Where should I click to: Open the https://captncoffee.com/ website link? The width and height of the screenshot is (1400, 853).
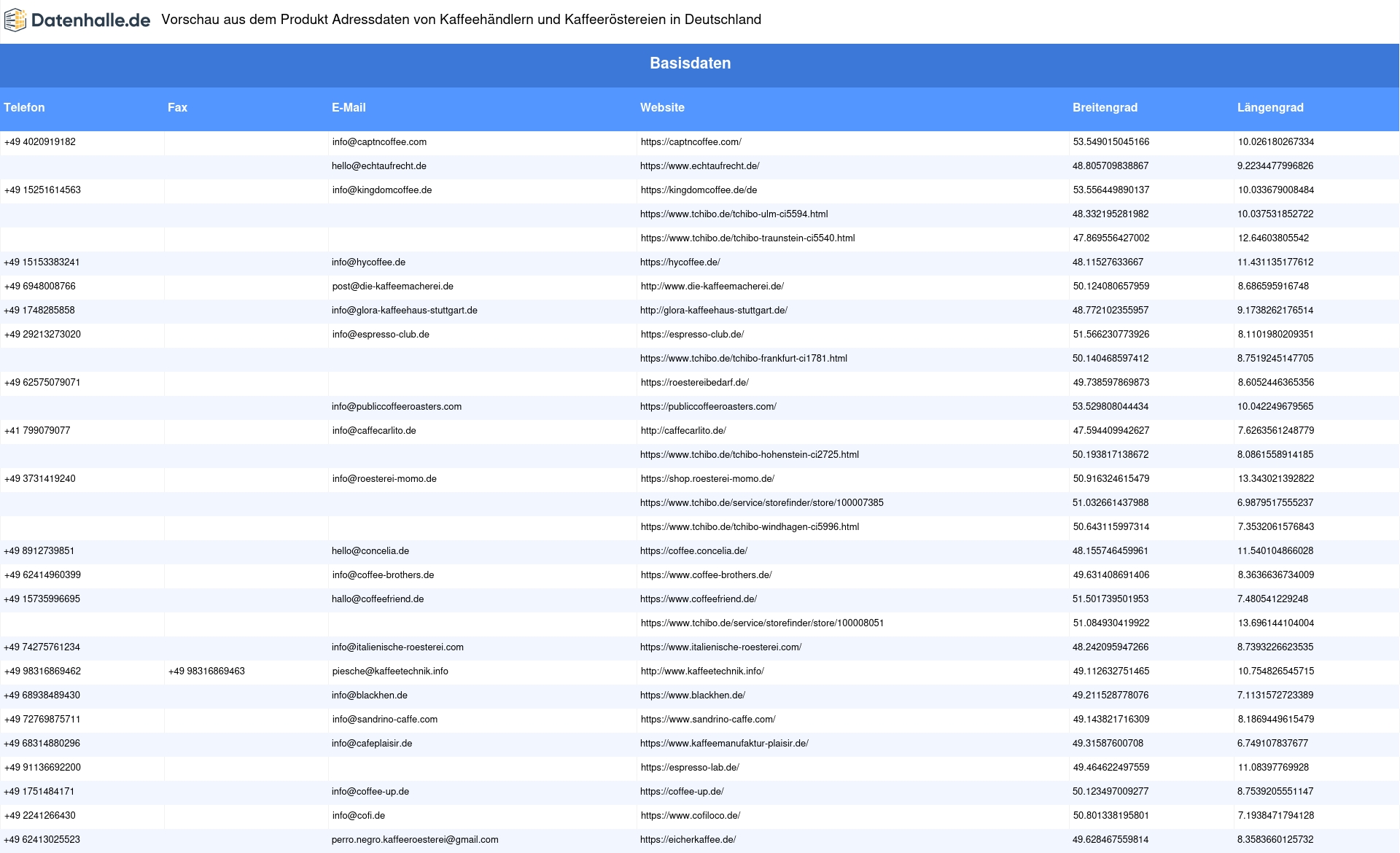691,142
